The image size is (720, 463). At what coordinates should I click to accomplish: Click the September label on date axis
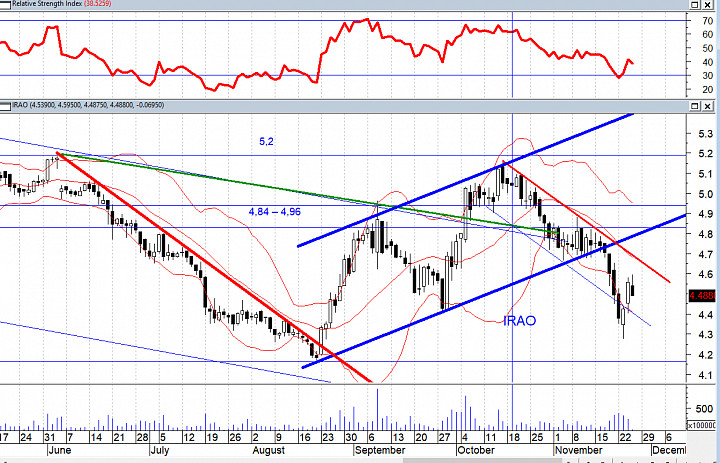(x=380, y=450)
